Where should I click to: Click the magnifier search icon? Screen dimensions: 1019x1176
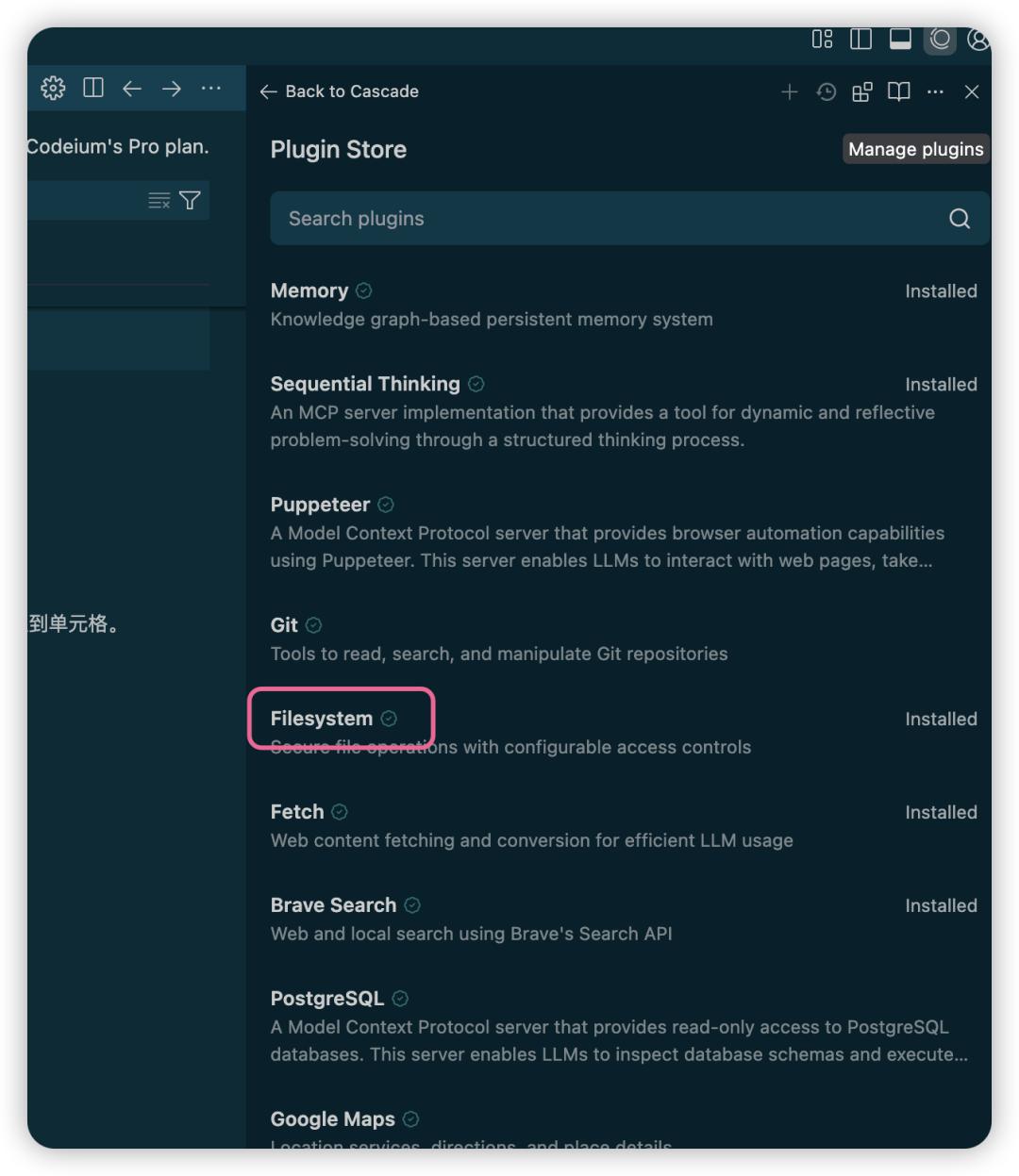(960, 219)
